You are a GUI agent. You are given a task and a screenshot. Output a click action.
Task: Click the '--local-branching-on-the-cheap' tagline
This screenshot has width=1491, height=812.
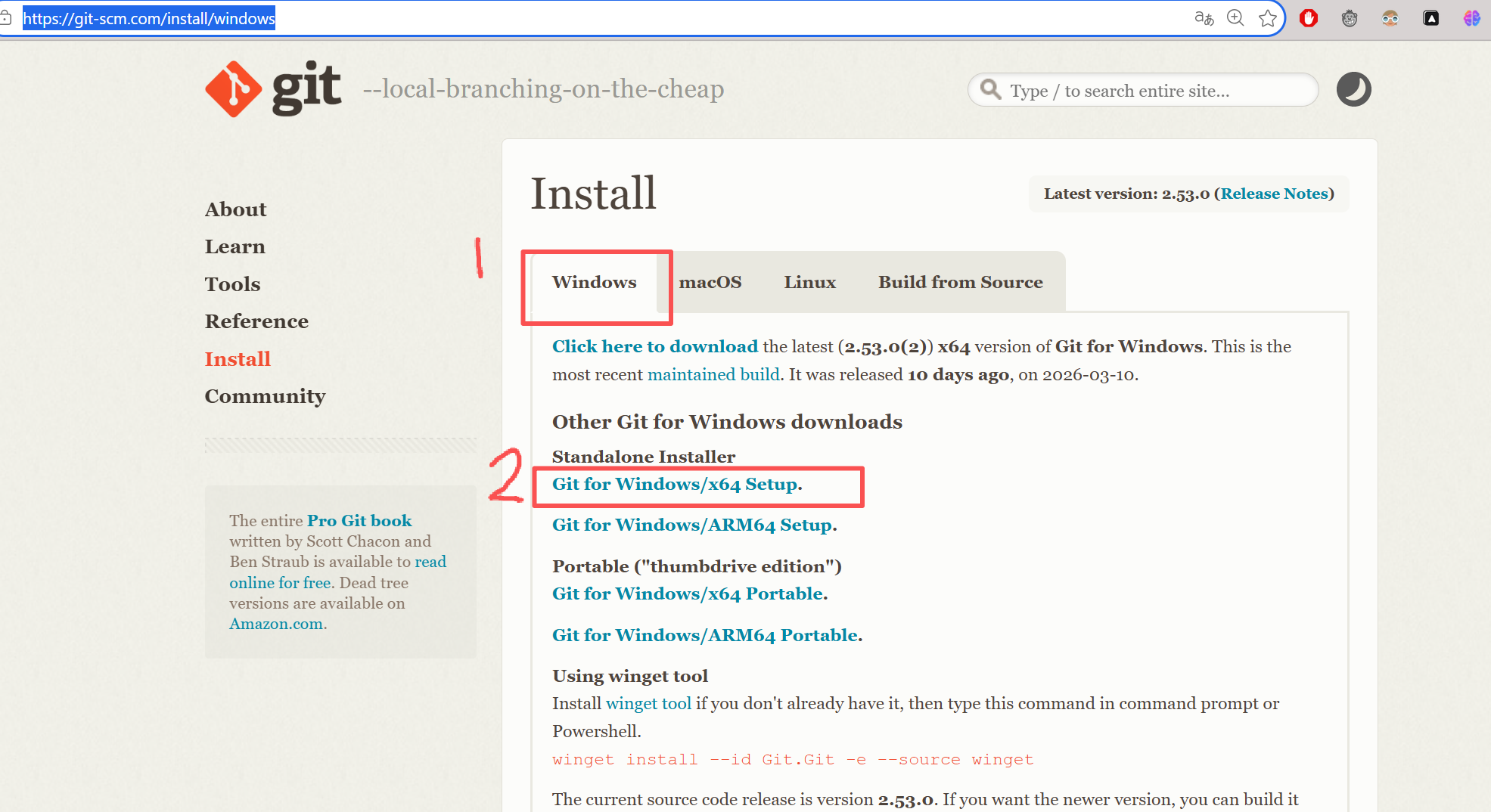(x=543, y=88)
